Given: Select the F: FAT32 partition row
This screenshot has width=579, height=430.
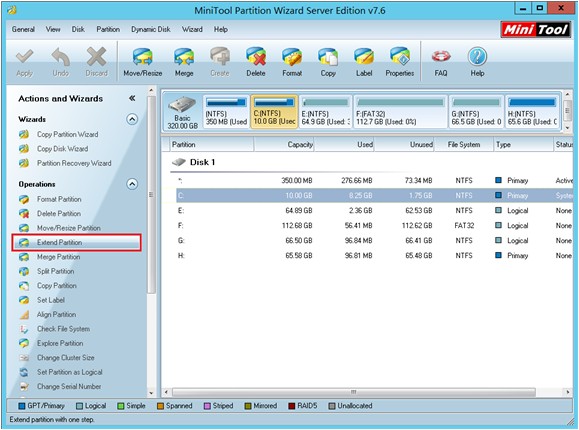Looking at the screenshot, I should tap(374, 226).
